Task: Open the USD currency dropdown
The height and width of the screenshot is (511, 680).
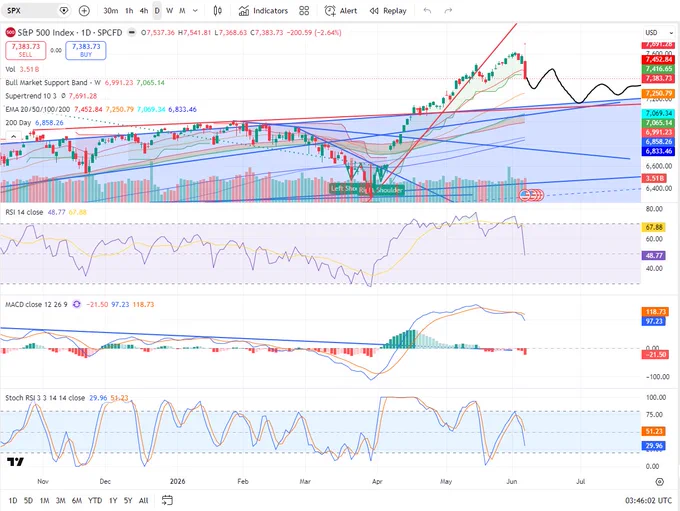Action: [659, 33]
